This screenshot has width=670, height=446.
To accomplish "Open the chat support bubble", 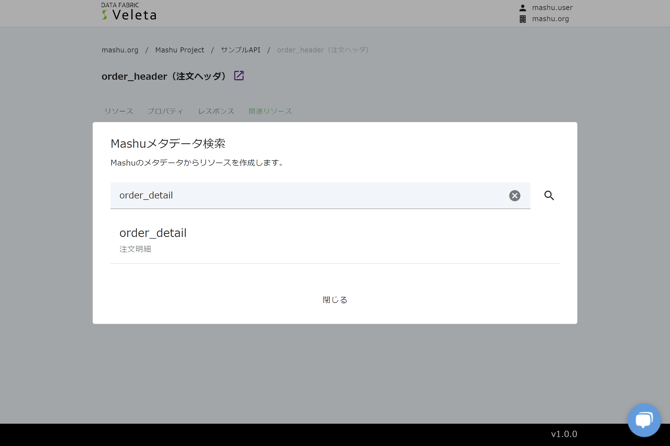I will 644,419.
